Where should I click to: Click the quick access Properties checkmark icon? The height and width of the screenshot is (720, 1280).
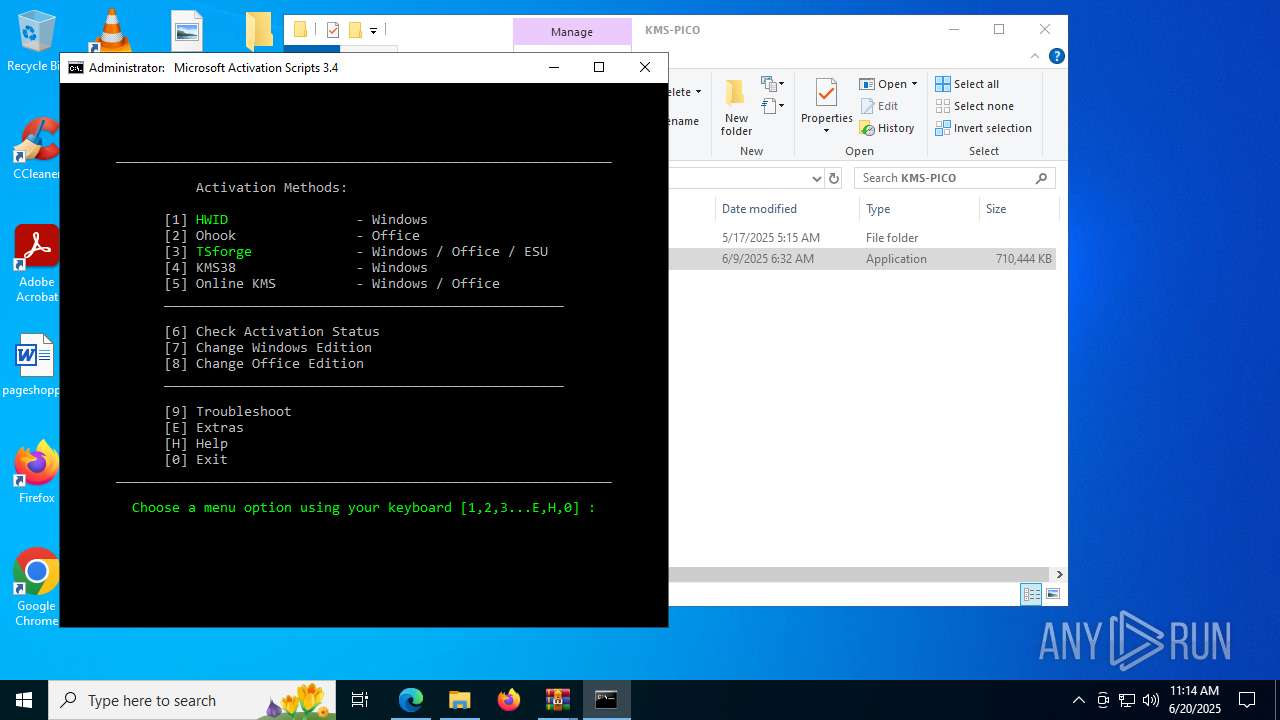point(333,30)
